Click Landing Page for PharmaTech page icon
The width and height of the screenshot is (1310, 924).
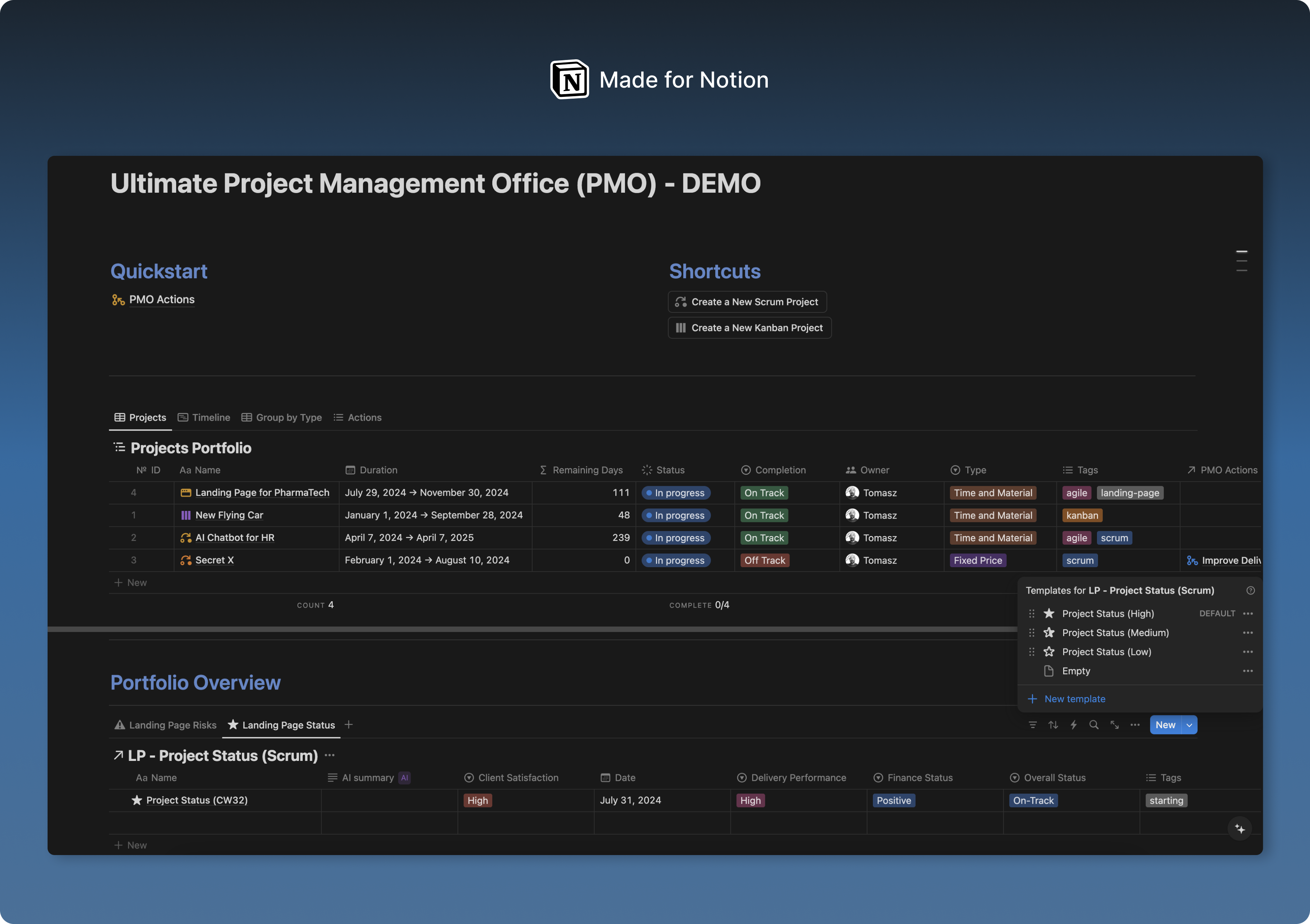tap(186, 493)
